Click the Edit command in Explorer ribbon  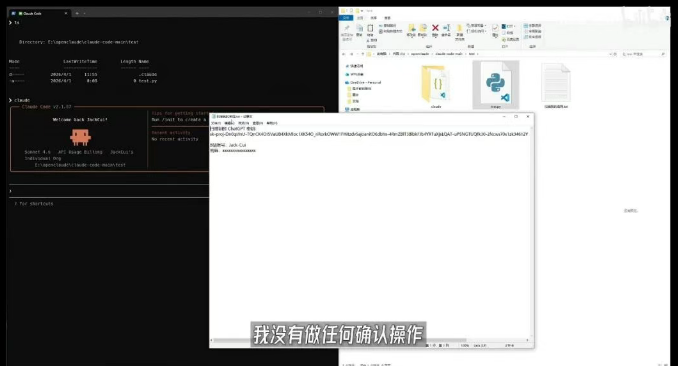click(509, 32)
